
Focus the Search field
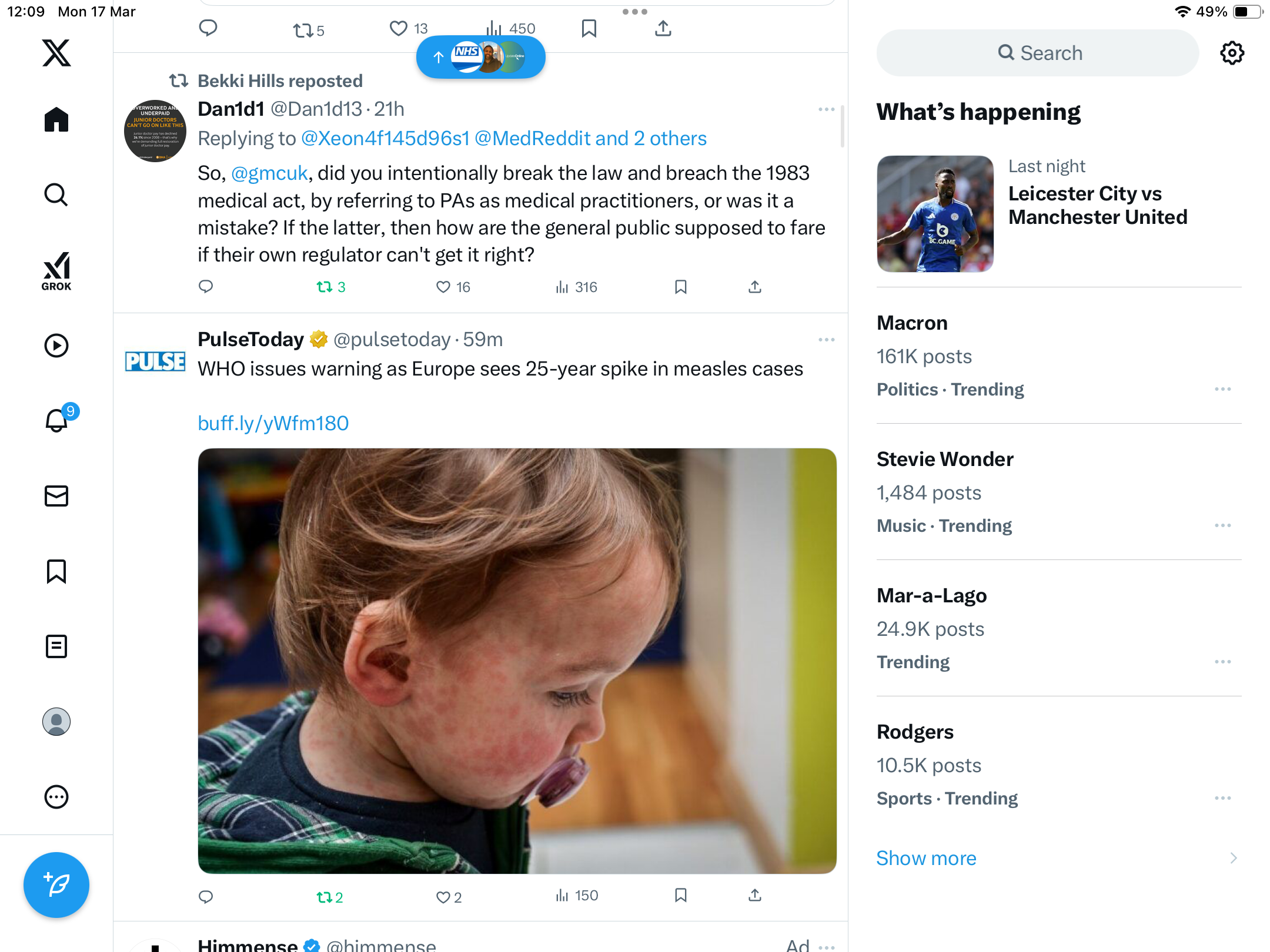coord(1038,53)
